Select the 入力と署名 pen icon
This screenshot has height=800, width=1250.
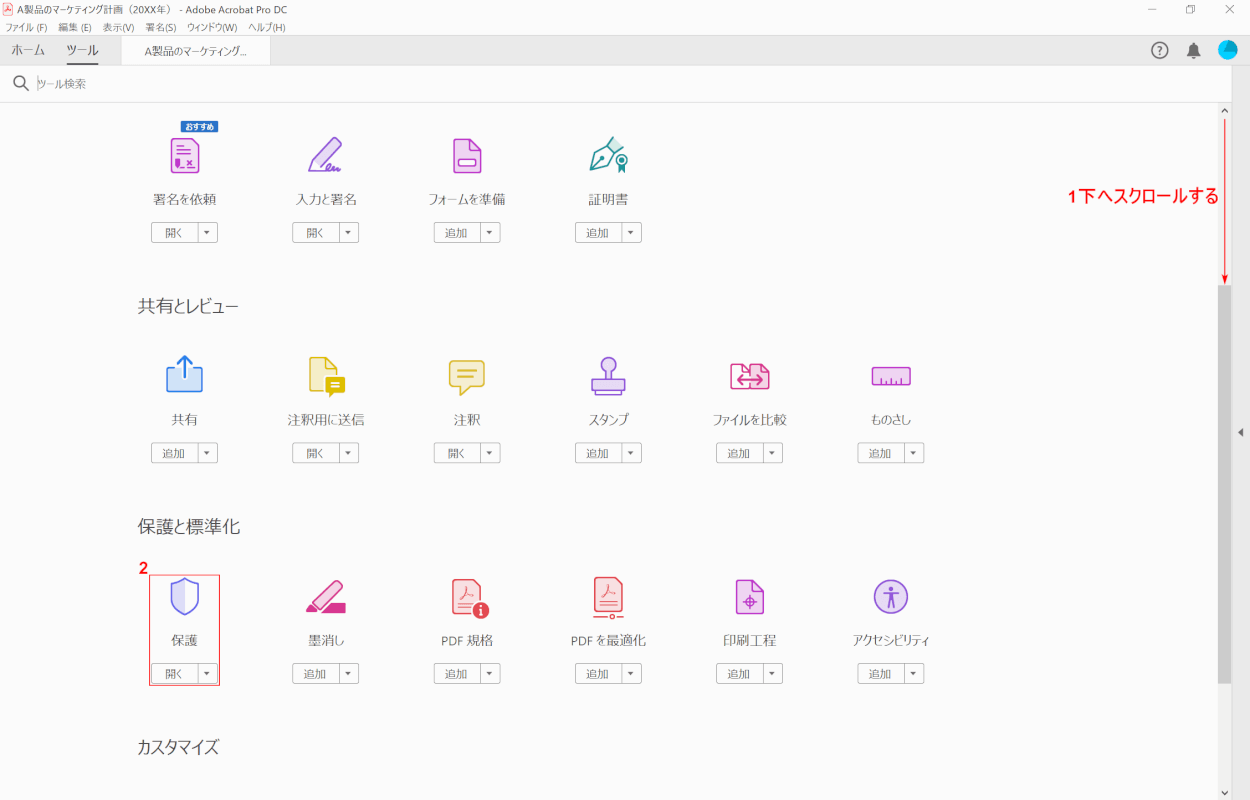325,156
